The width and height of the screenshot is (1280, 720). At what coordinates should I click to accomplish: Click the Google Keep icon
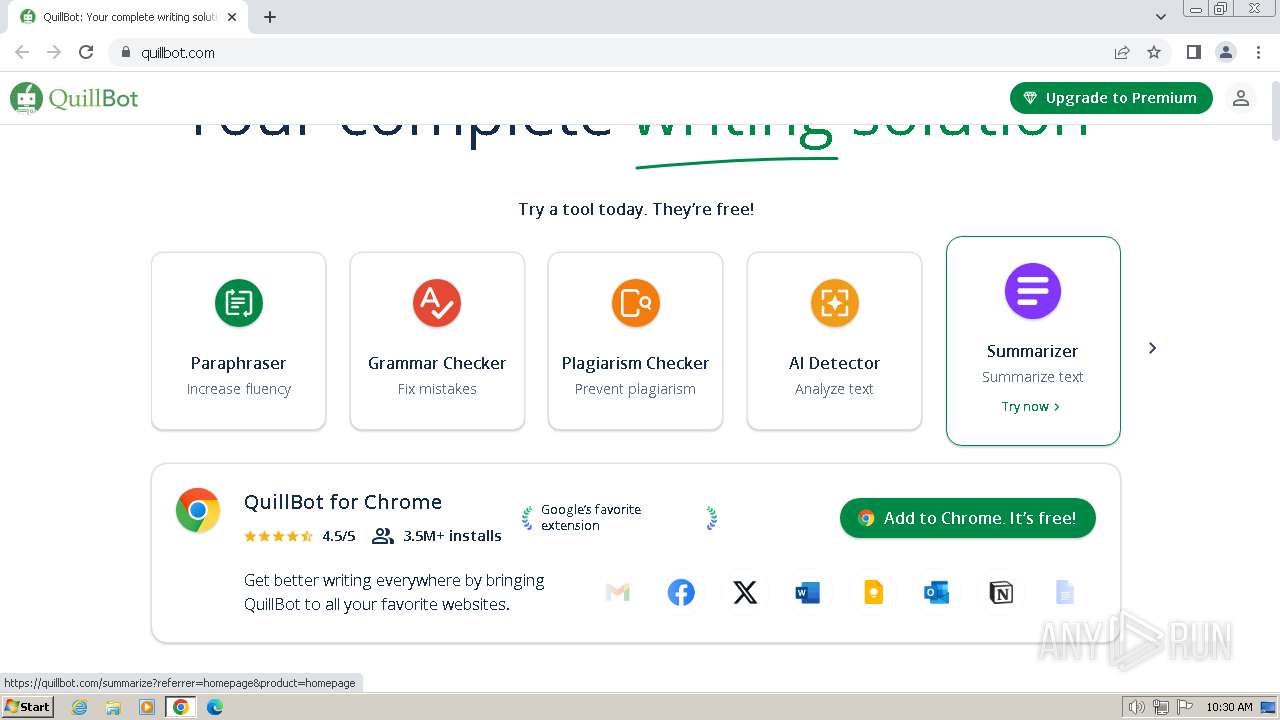coord(873,593)
